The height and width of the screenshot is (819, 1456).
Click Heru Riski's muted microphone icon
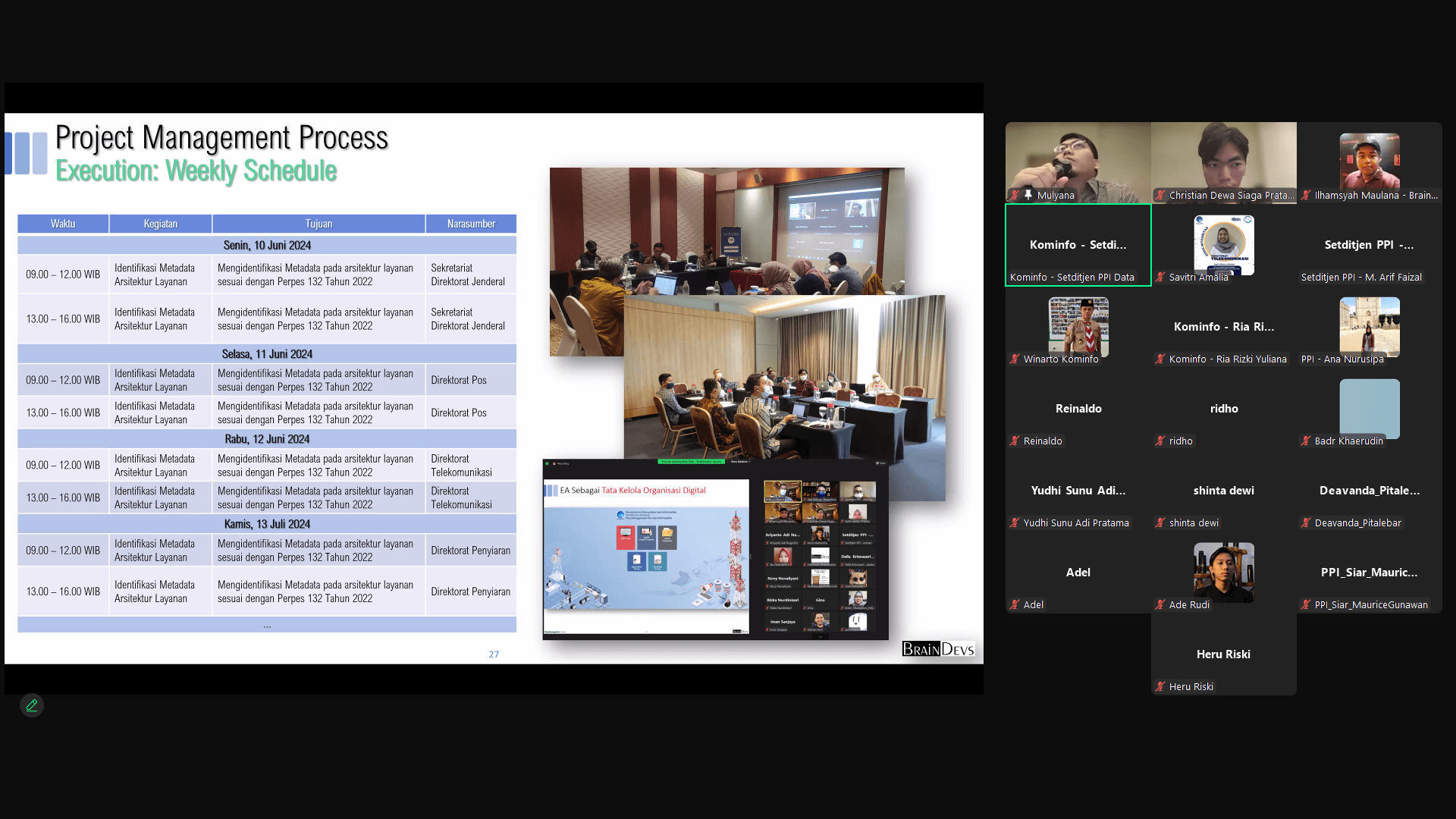1160,686
